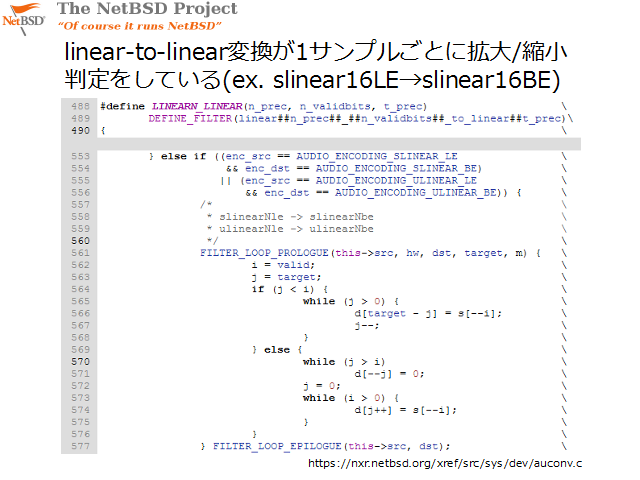Click "(ex. slinear16LE→slinear16BE)" title text
Viewport: 640px width, 480px height.
(391, 80)
